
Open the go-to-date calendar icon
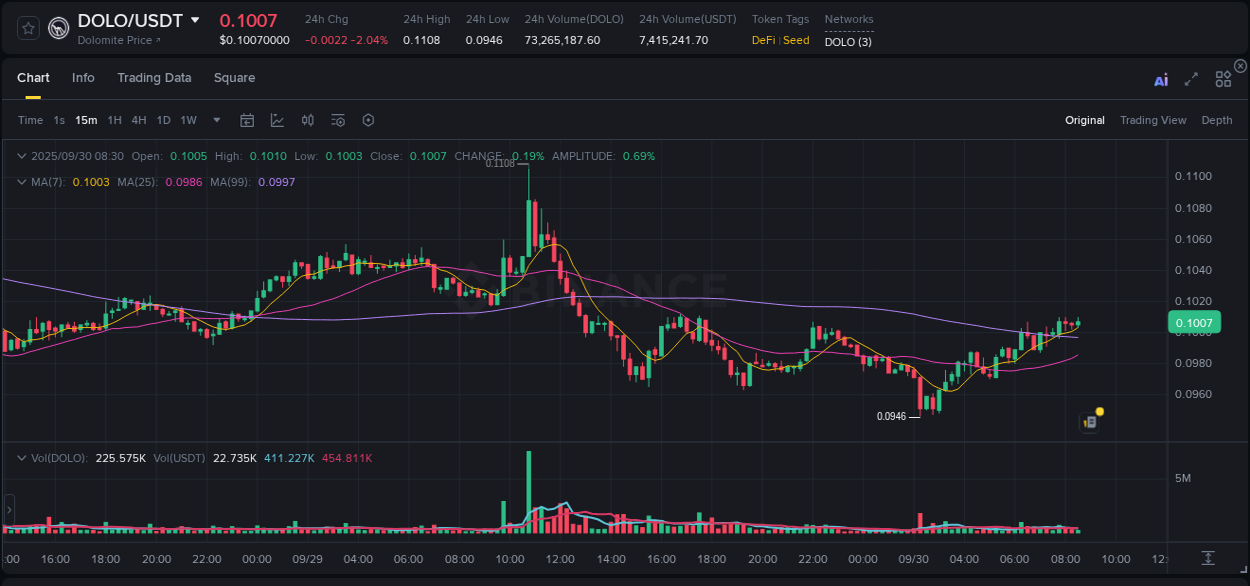click(x=247, y=120)
